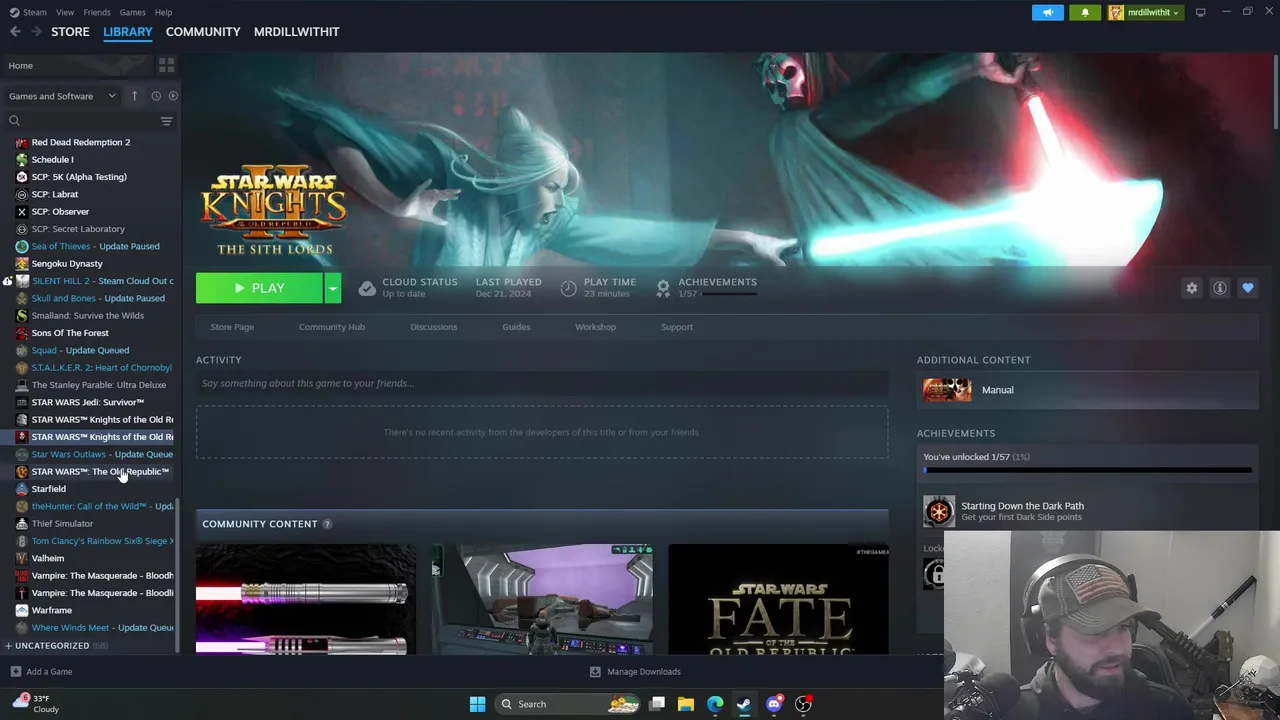Open the lightsaber hilts community thumbnail
Screen dimensions: 1280x720
point(305,599)
